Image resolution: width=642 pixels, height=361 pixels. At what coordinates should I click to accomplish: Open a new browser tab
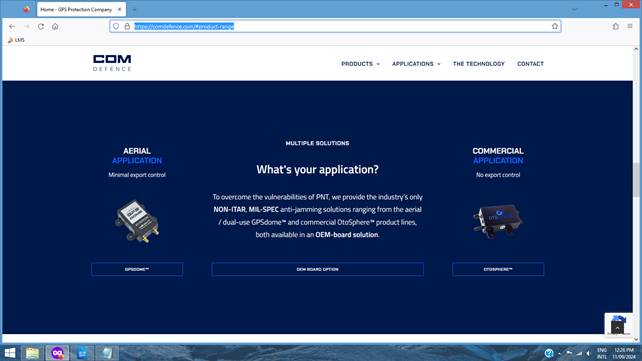[134, 9]
